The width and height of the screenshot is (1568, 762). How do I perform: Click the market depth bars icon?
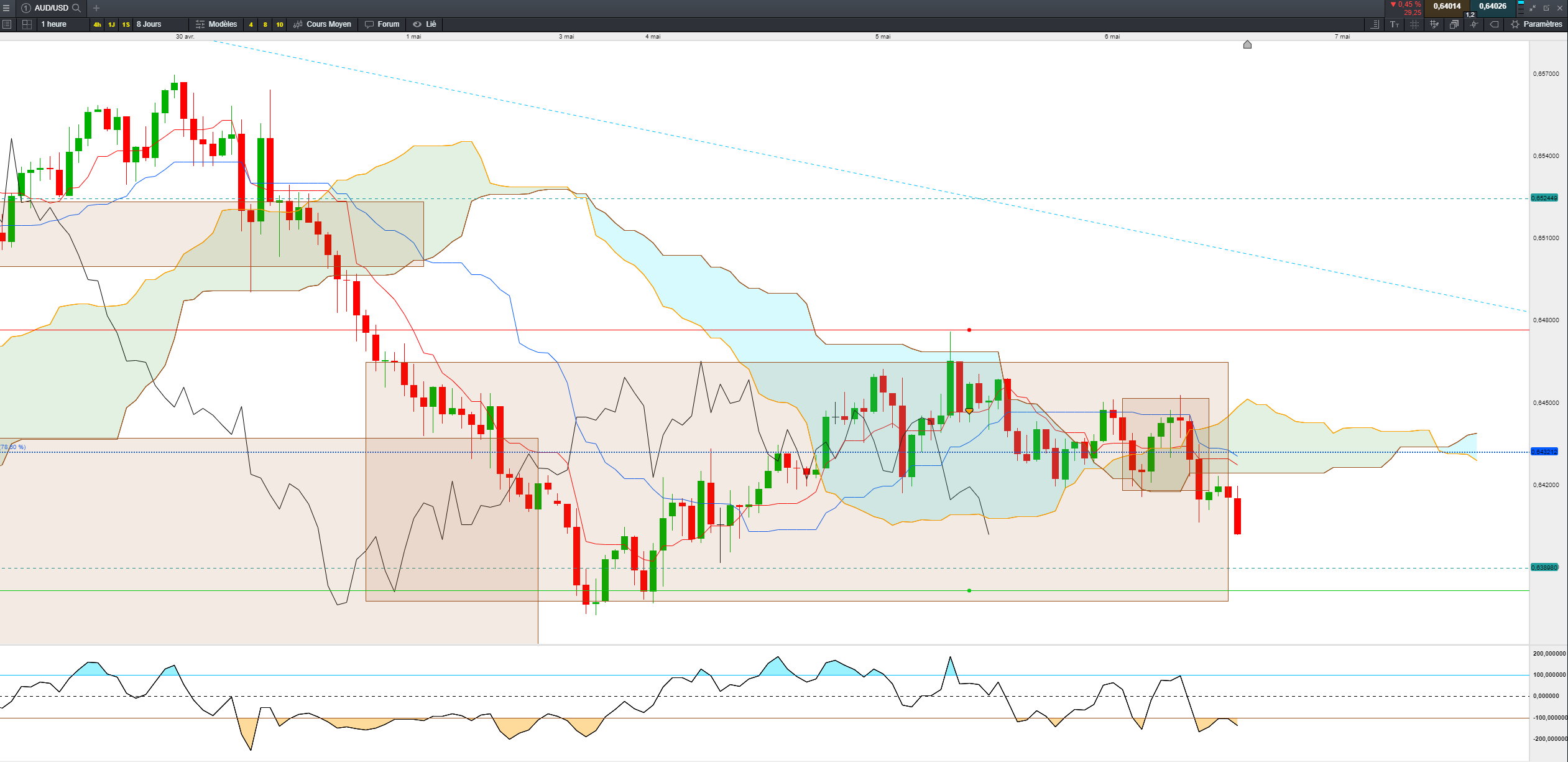point(1521,8)
